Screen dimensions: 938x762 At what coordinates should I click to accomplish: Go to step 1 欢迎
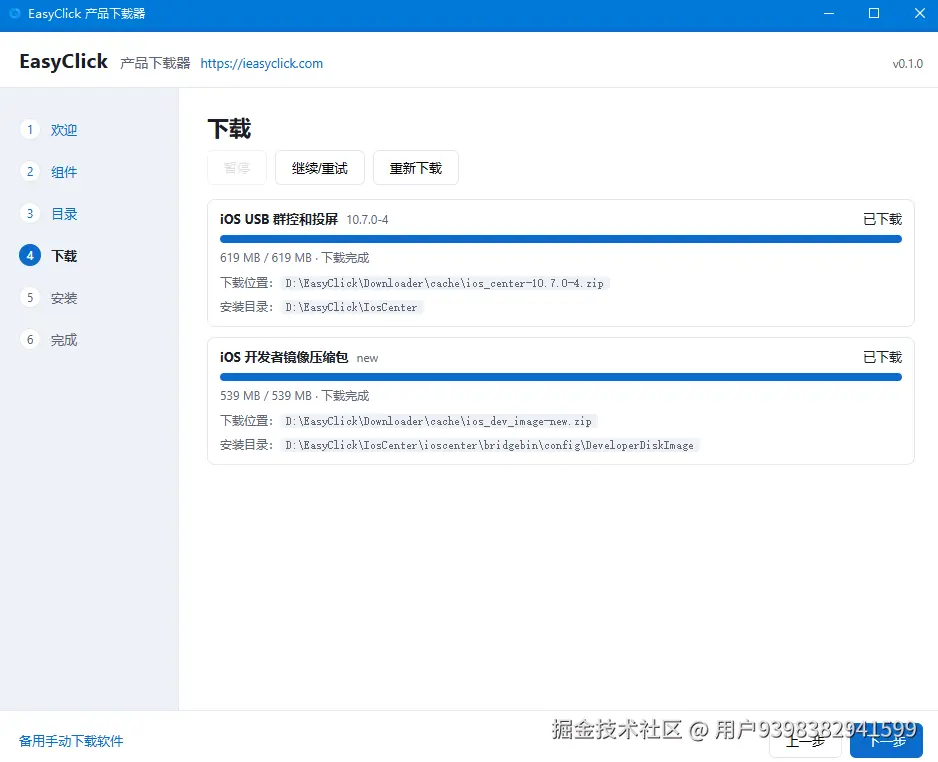point(49,130)
